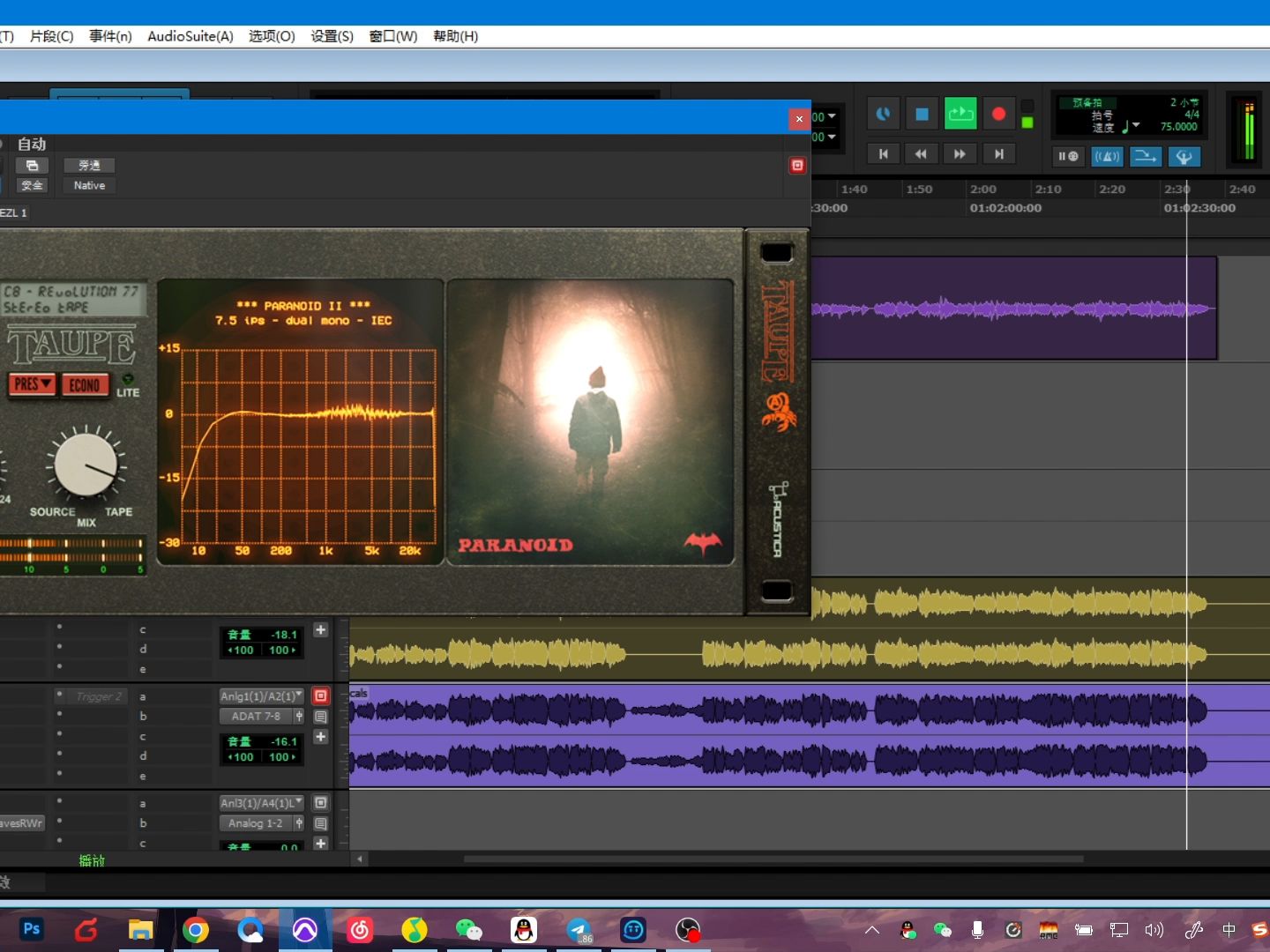Open the 窗口(W) menu

point(393,36)
